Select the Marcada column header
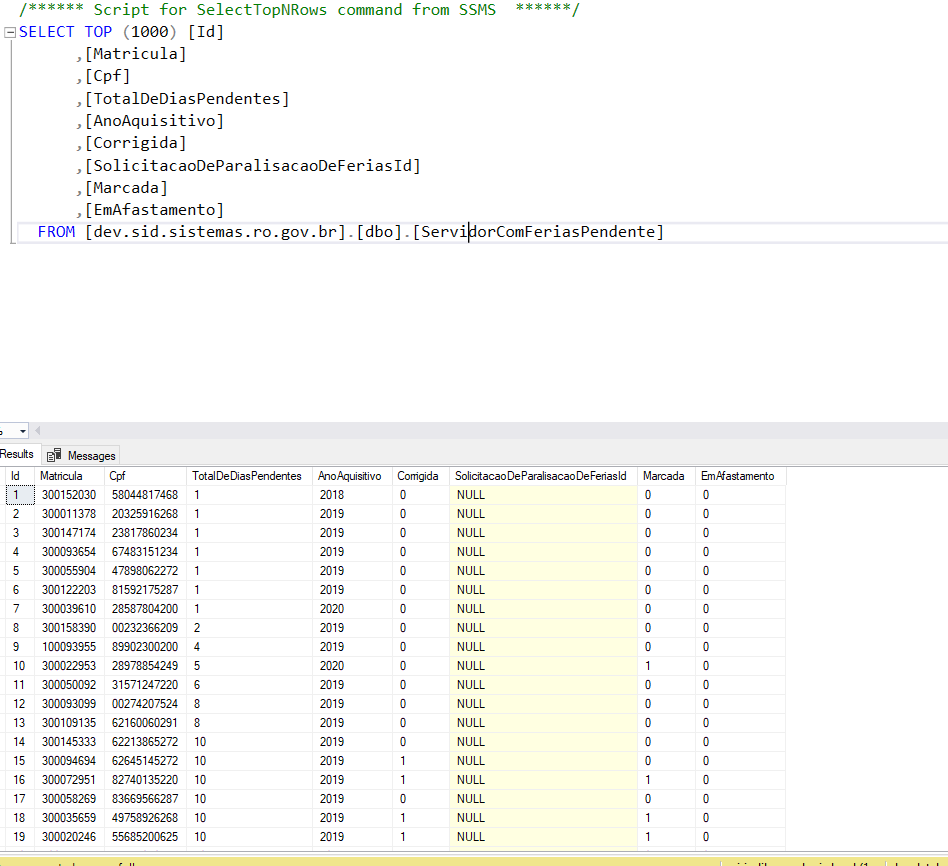 coord(666,476)
